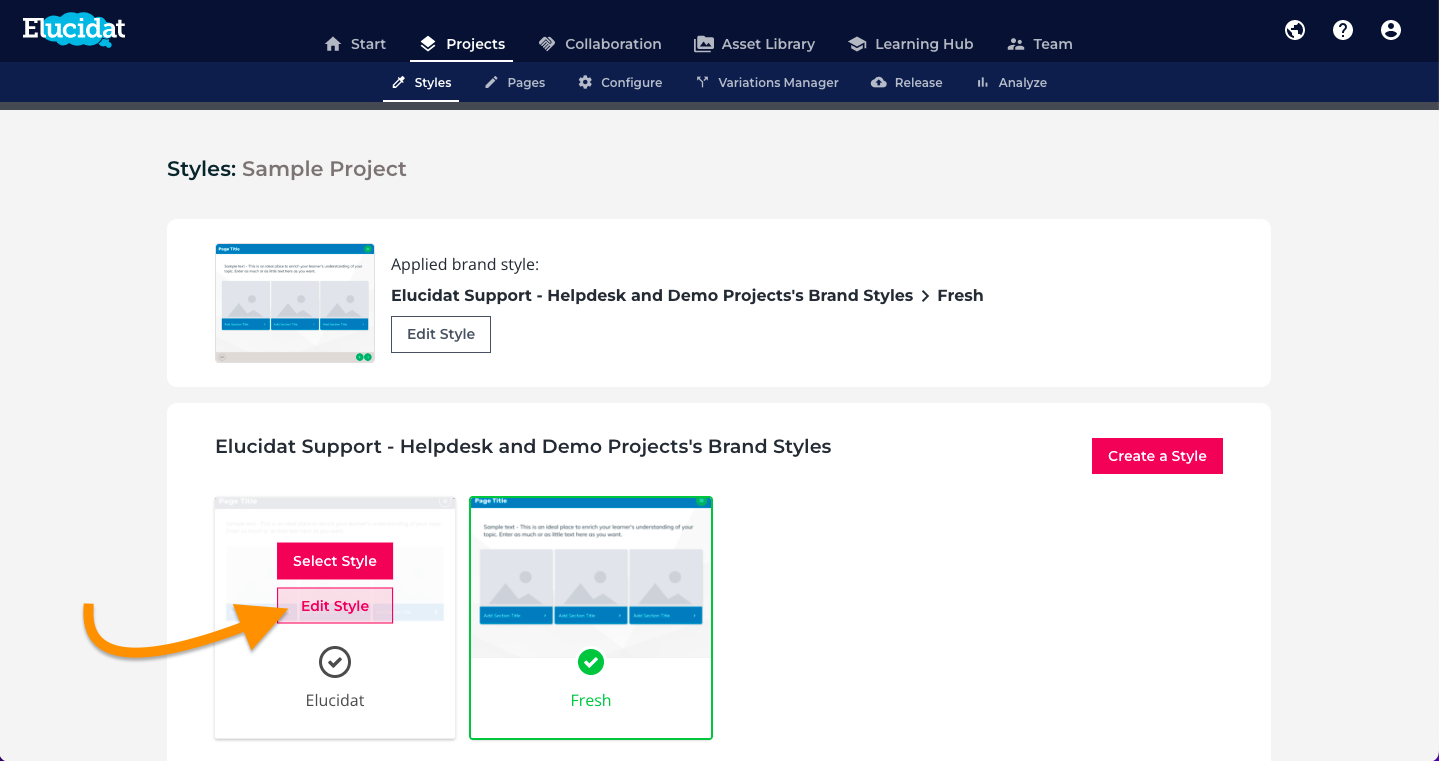Image resolution: width=1439 pixels, height=761 pixels.
Task: Switch to the Configure tab
Action: click(620, 82)
